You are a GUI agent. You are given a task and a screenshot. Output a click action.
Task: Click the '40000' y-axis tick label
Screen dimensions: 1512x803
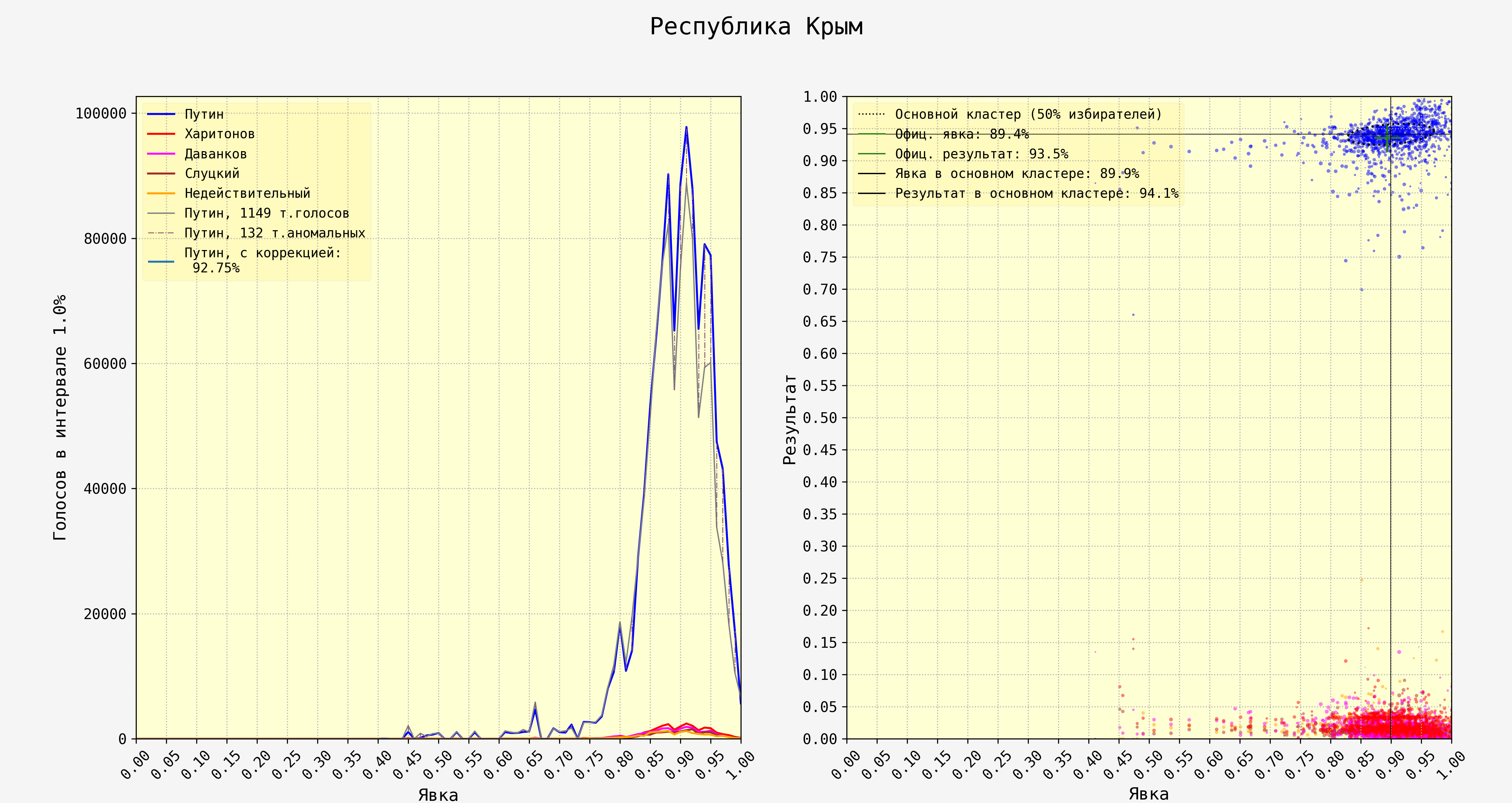(x=105, y=488)
